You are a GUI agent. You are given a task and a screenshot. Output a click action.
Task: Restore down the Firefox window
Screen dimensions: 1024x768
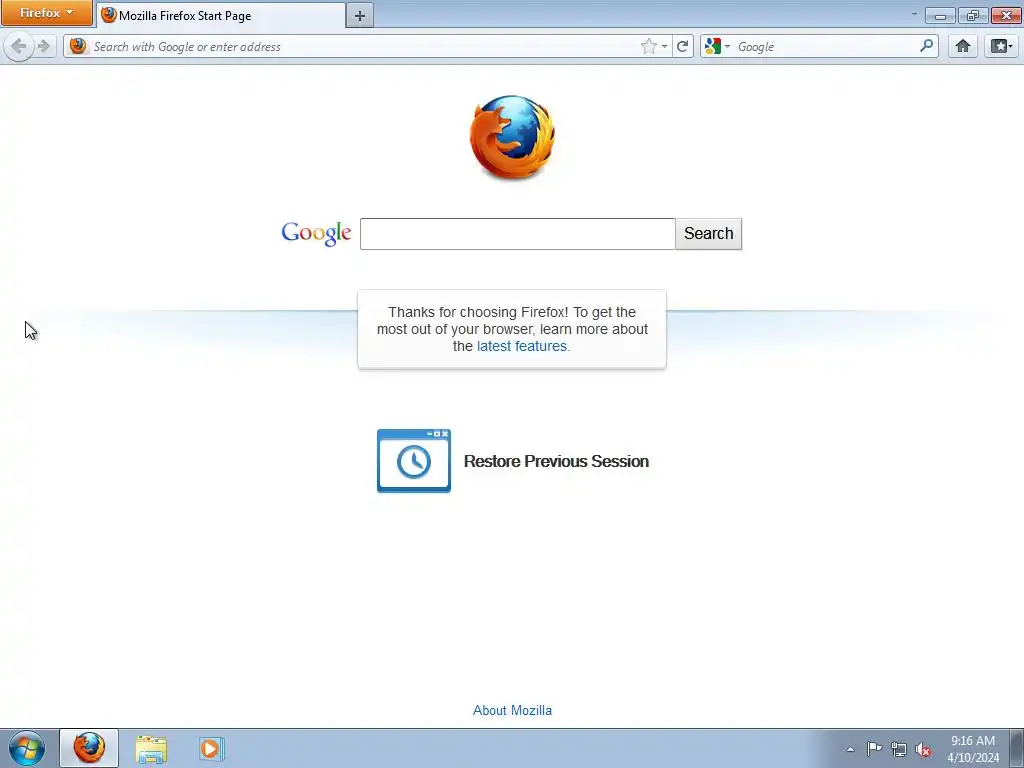click(973, 16)
